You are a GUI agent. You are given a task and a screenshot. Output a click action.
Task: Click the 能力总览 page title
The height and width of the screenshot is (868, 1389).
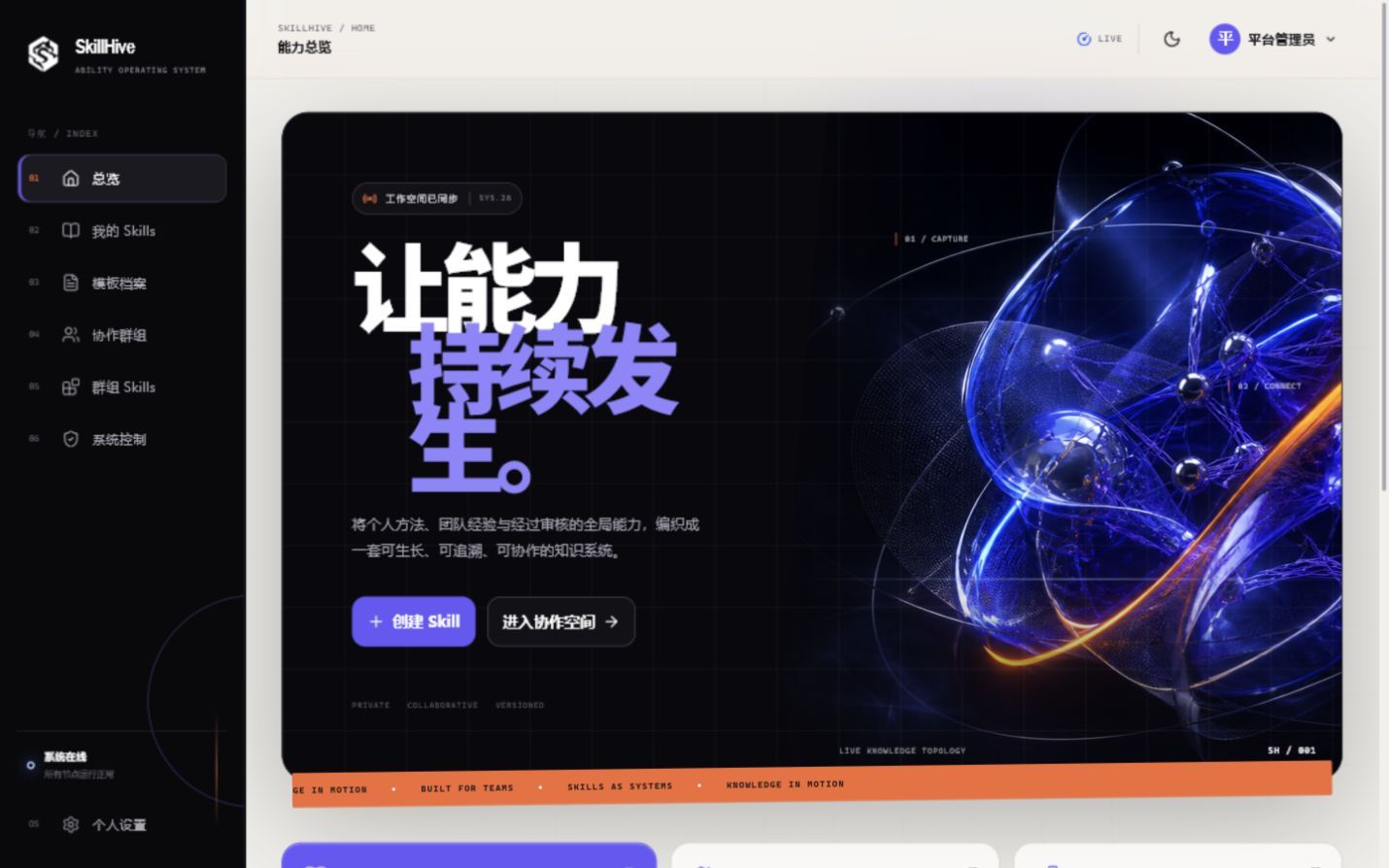click(305, 48)
